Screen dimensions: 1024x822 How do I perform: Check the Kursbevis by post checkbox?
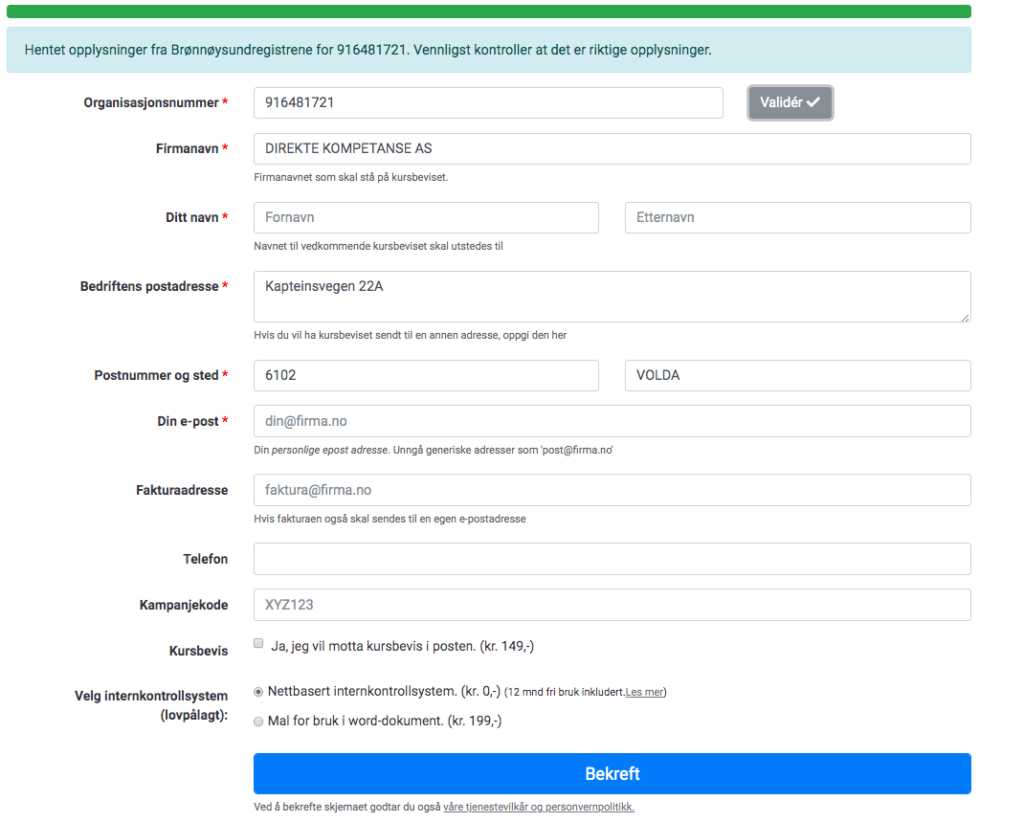[x=259, y=644]
